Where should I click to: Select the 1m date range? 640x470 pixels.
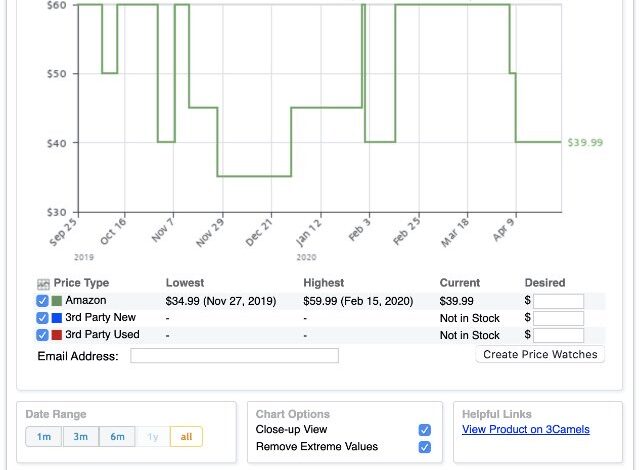click(44, 437)
